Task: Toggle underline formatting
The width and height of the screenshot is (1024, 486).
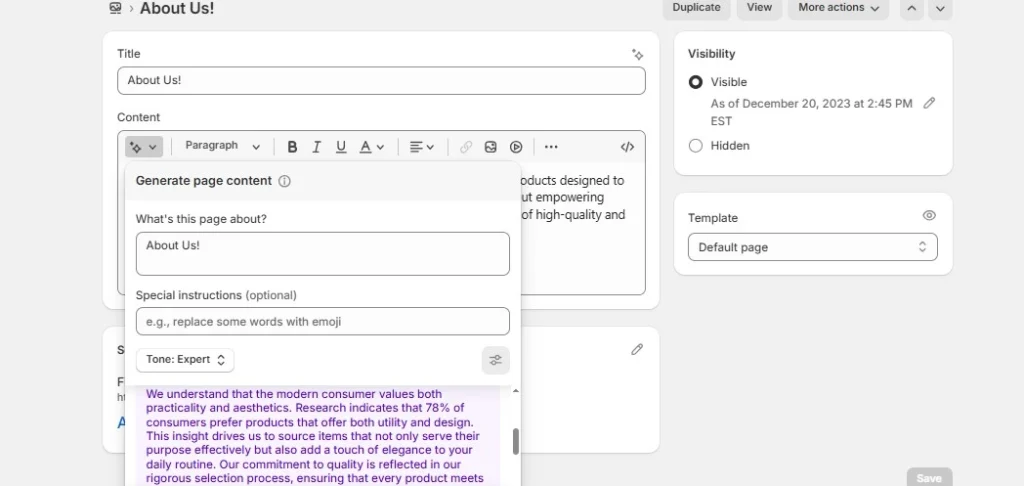Action: point(340,147)
